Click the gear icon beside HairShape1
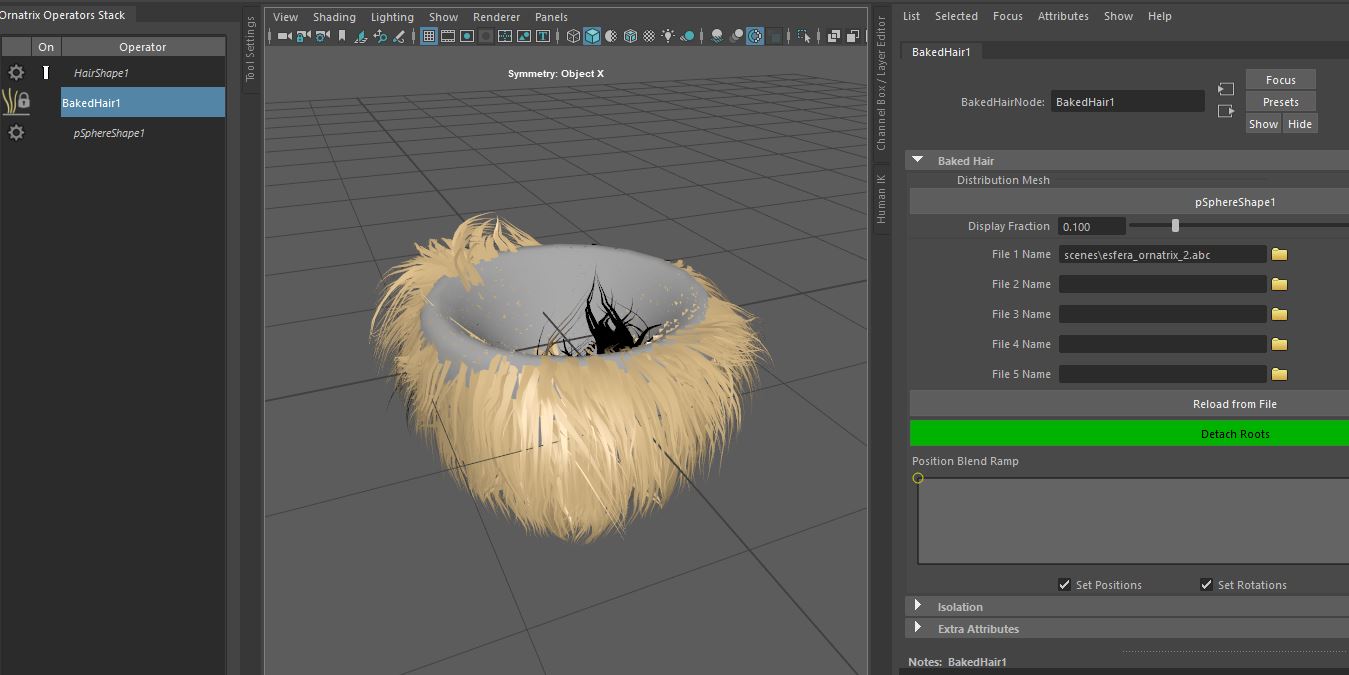The width and height of the screenshot is (1349, 675). coord(16,73)
